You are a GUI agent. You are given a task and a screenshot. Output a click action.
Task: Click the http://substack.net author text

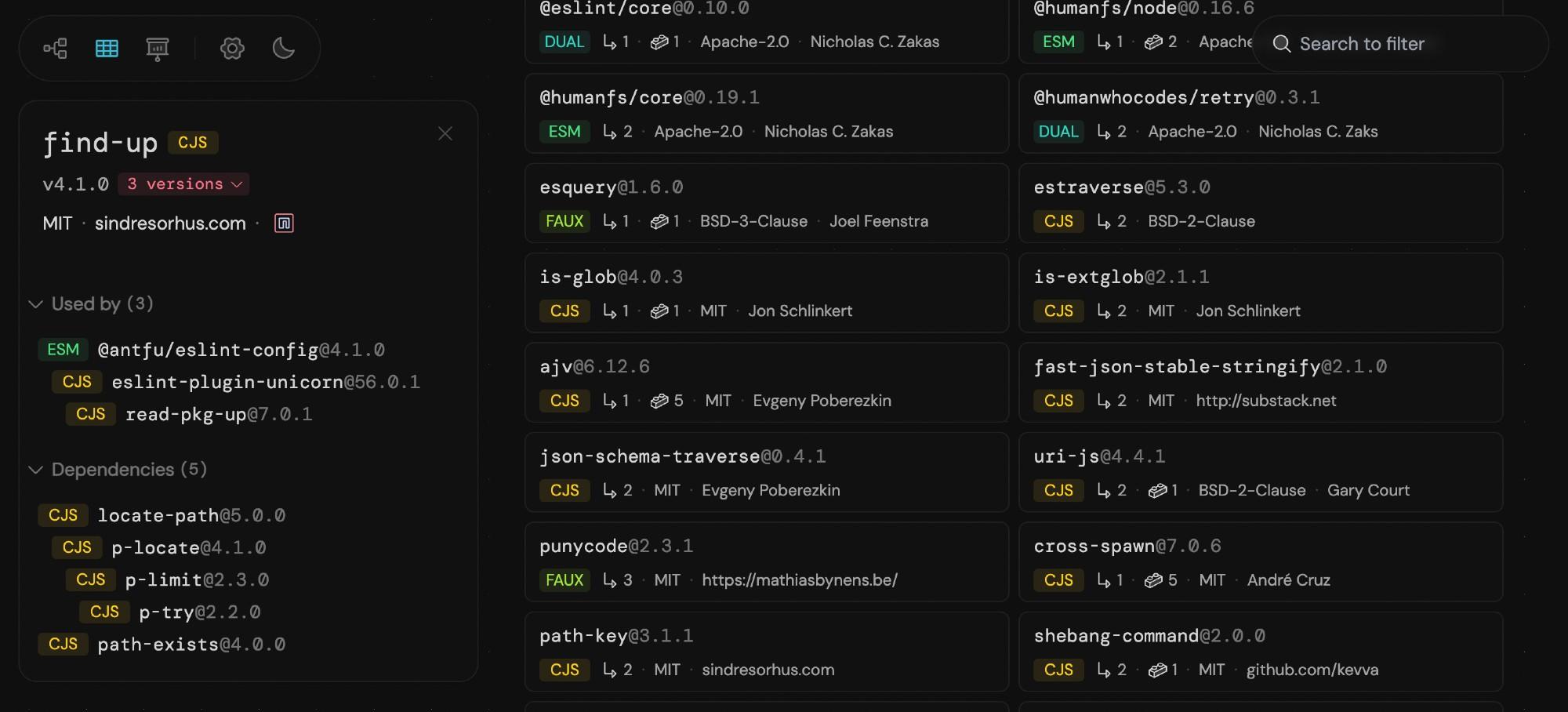(x=1266, y=401)
